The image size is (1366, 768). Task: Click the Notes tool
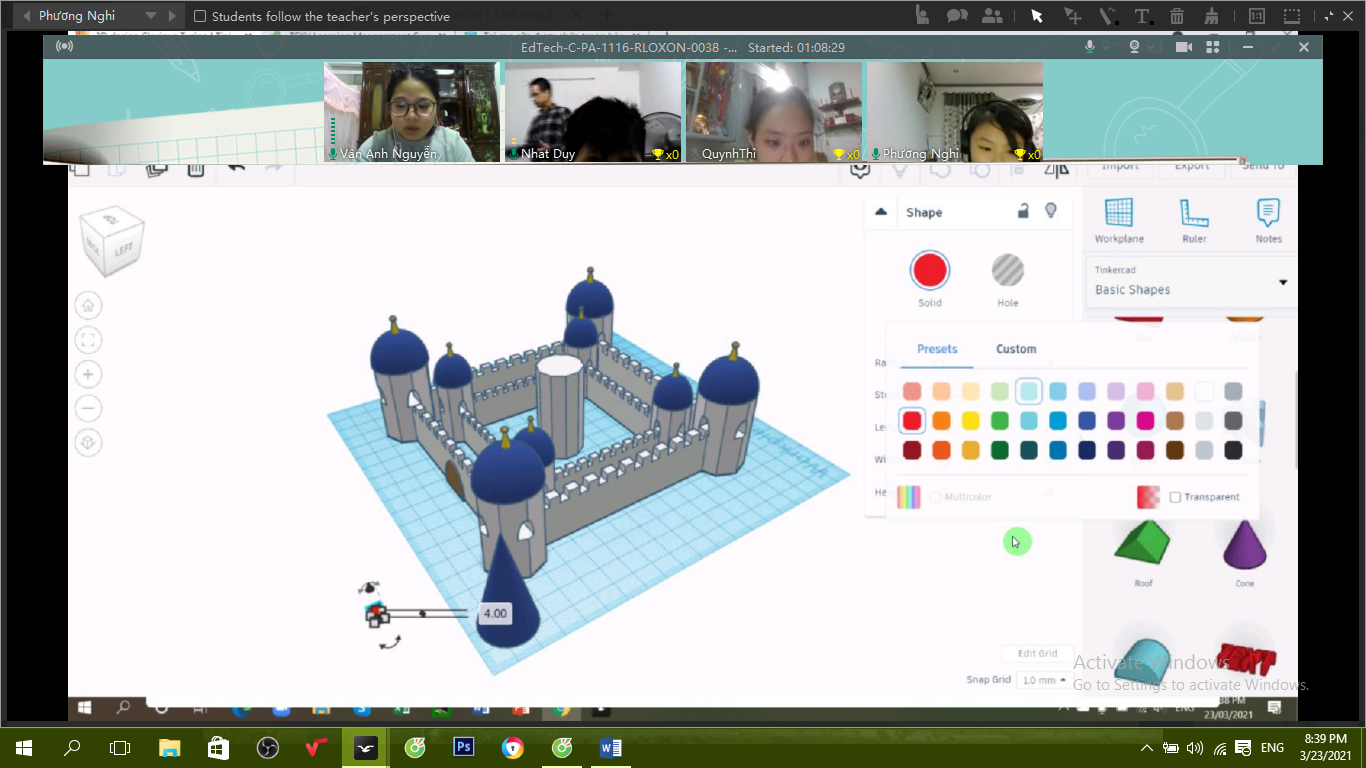pyautogui.click(x=1268, y=221)
